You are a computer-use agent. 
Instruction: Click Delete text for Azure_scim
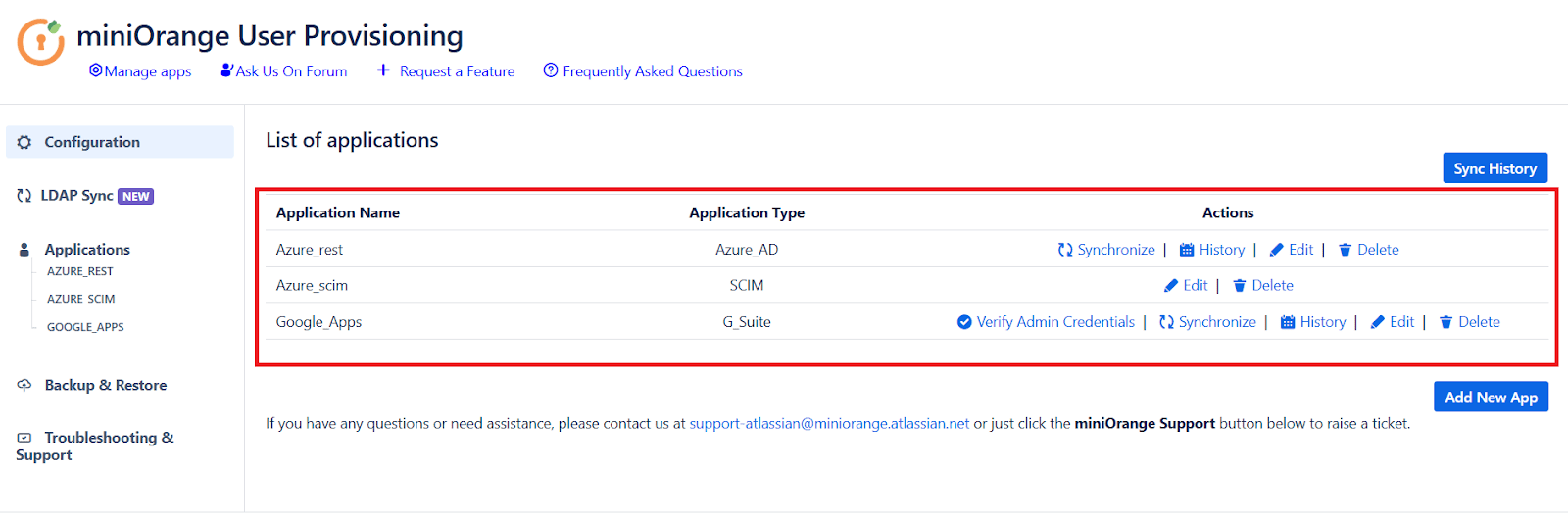tap(1272, 286)
